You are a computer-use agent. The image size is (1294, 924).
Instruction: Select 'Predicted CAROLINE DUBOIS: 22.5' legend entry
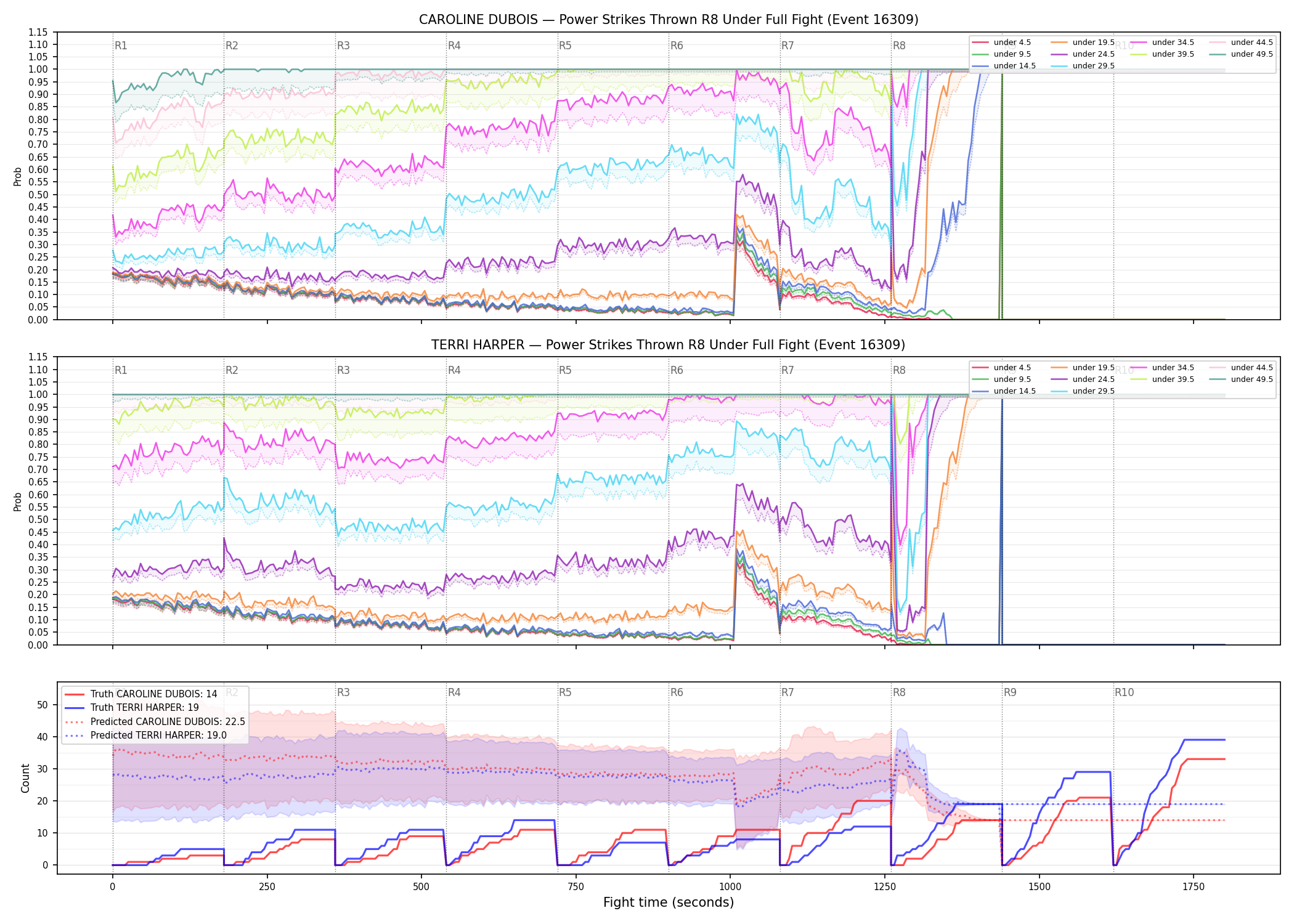pyautogui.click(x=155, y=721)
